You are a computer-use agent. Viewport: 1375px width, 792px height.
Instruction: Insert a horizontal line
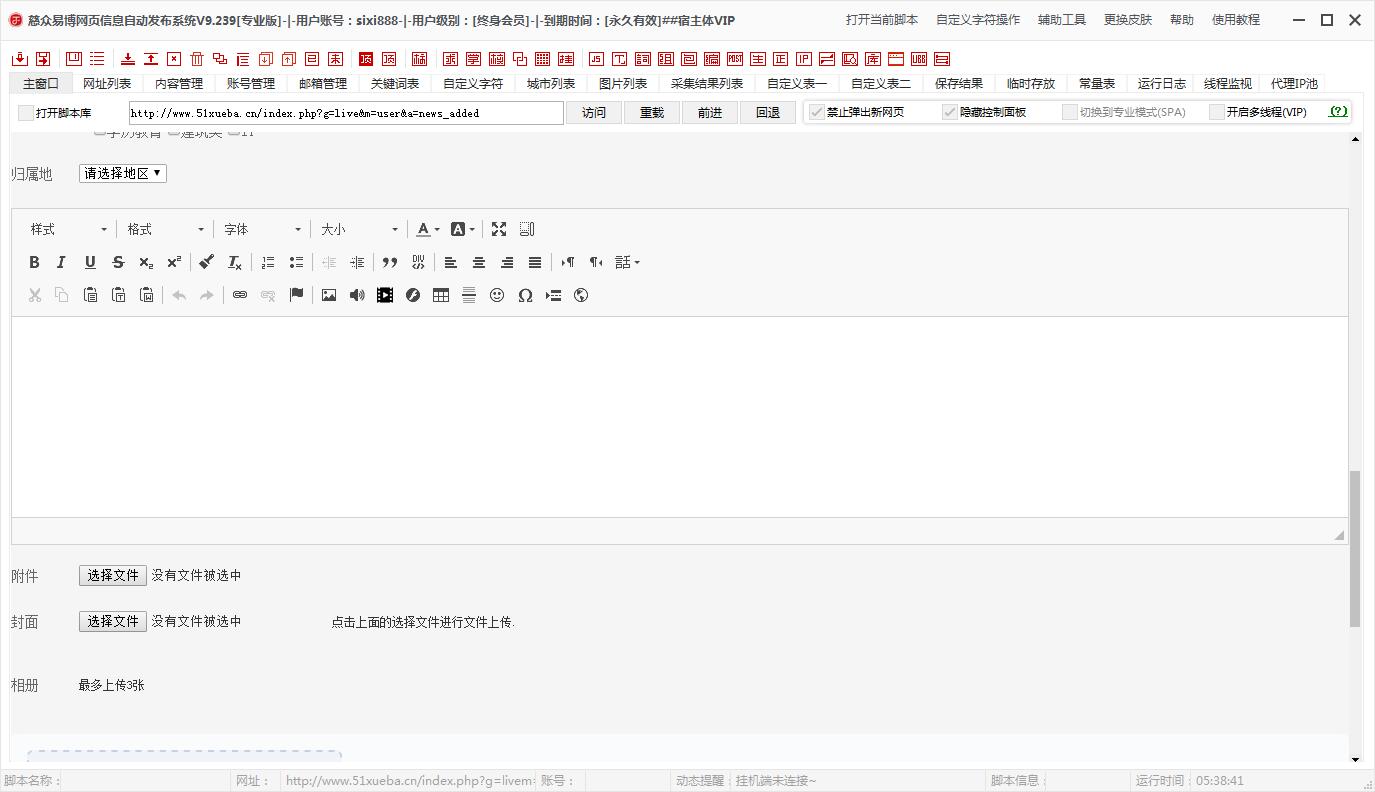point(469,295)
